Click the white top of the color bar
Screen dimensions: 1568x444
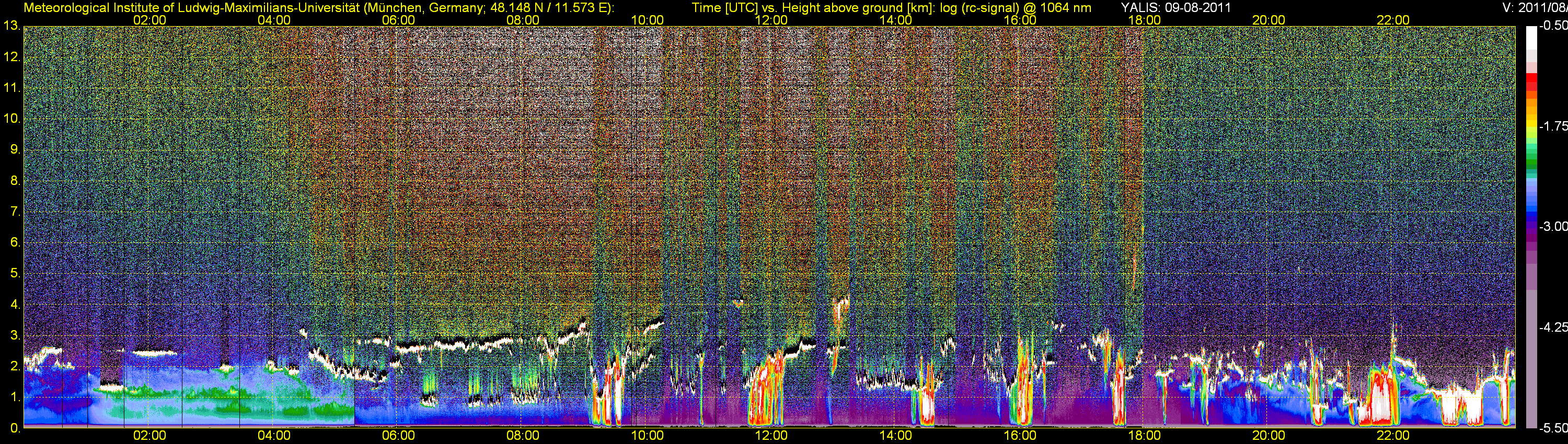[1530, 37]
